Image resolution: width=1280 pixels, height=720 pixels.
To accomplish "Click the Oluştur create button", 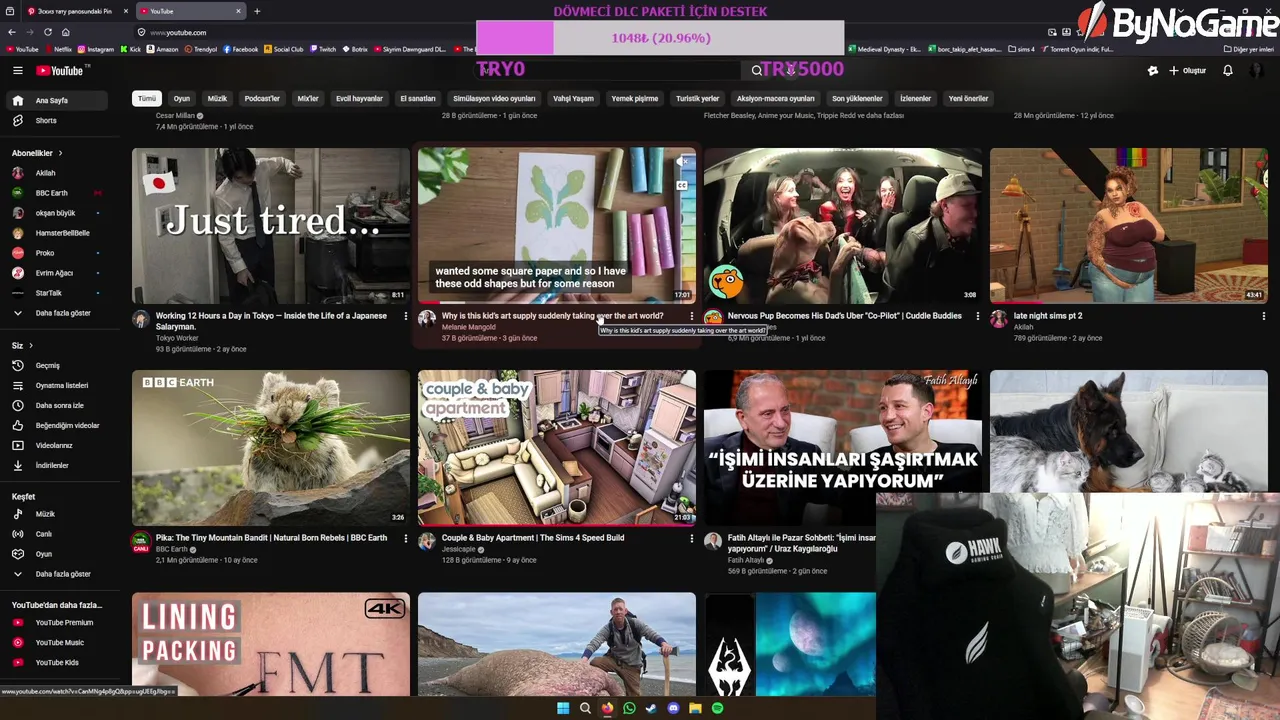I will pos(1187,71).
